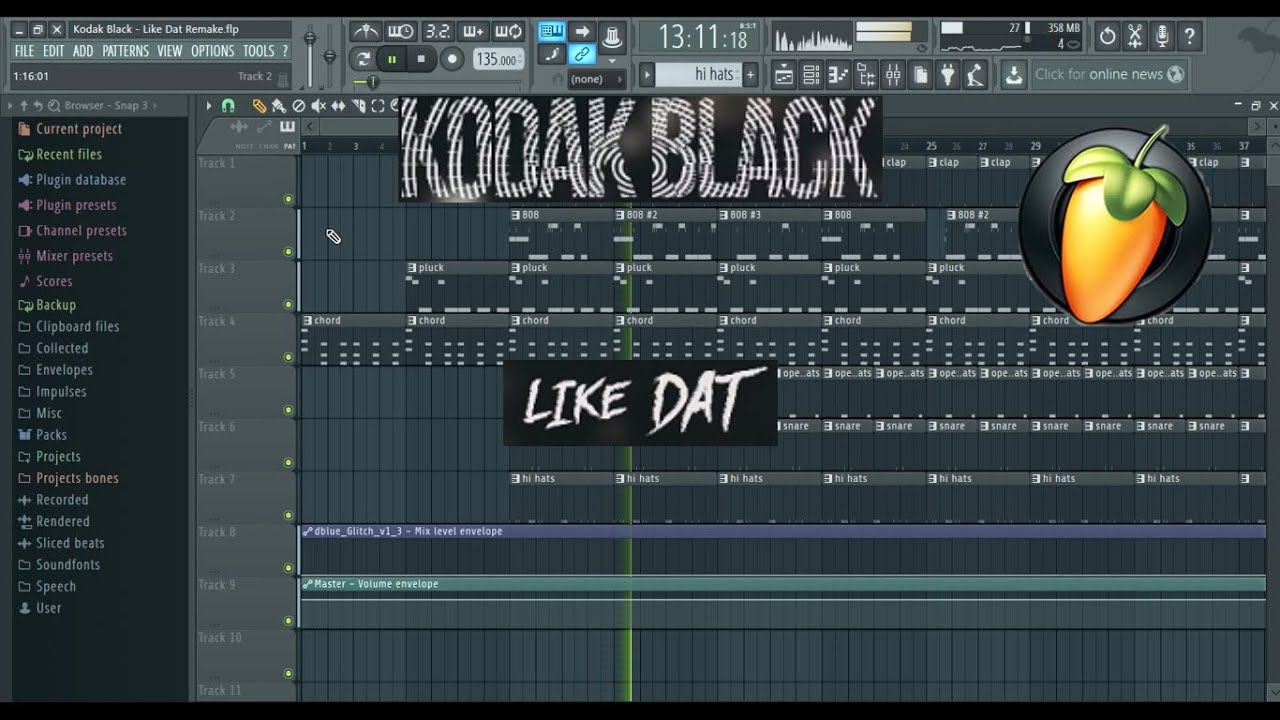Select the Select tool in playlist
The height and width of the screenshot is (720, 1280).
pyautogui.click(x=378, y=106)
